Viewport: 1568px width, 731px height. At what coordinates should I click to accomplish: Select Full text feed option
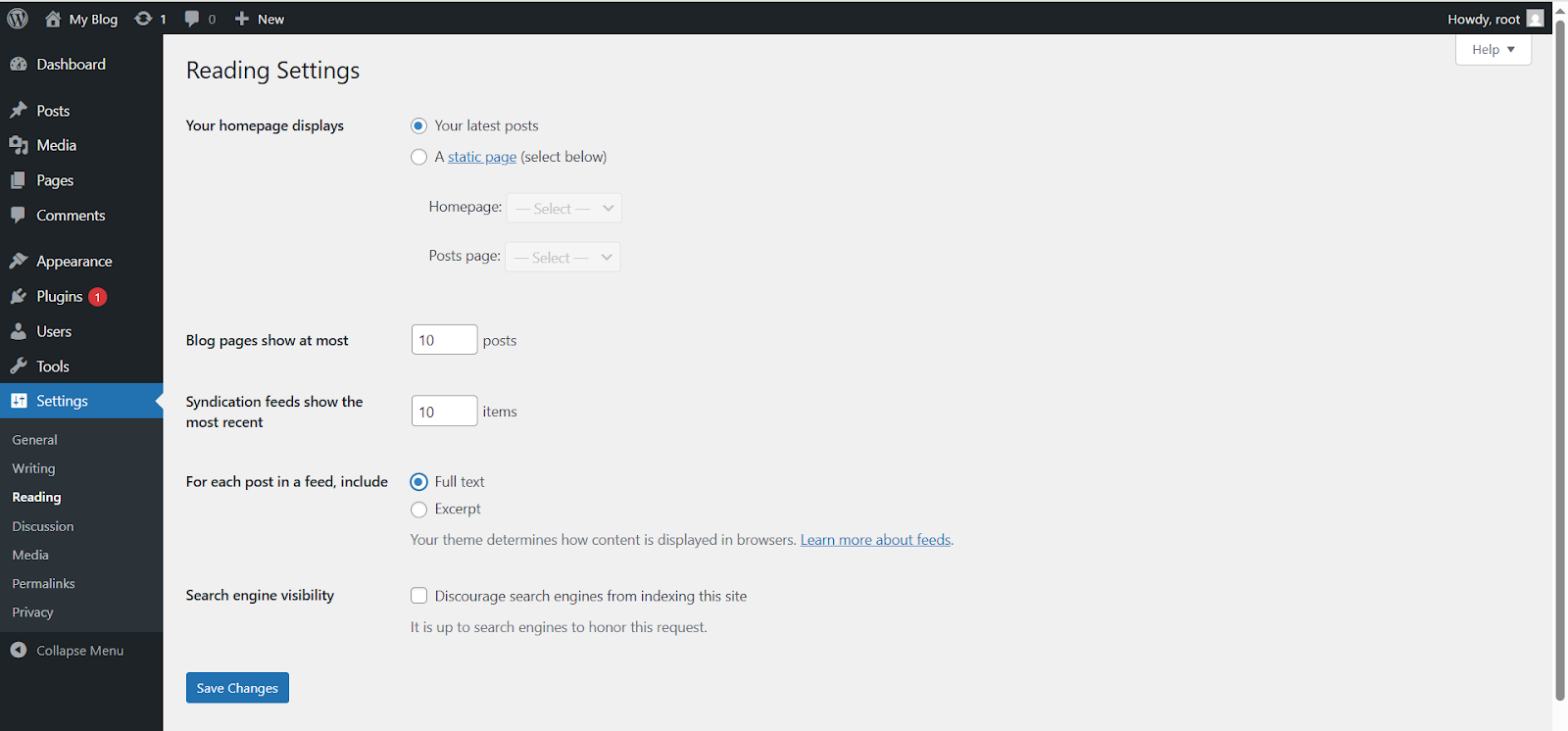point(418,482)
